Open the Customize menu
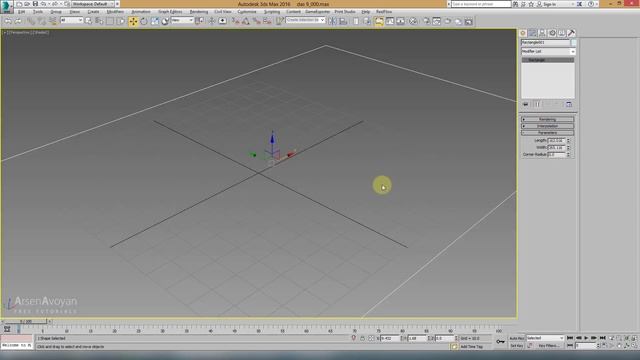The height and width of the screenshot is (360, 640). 247,12
